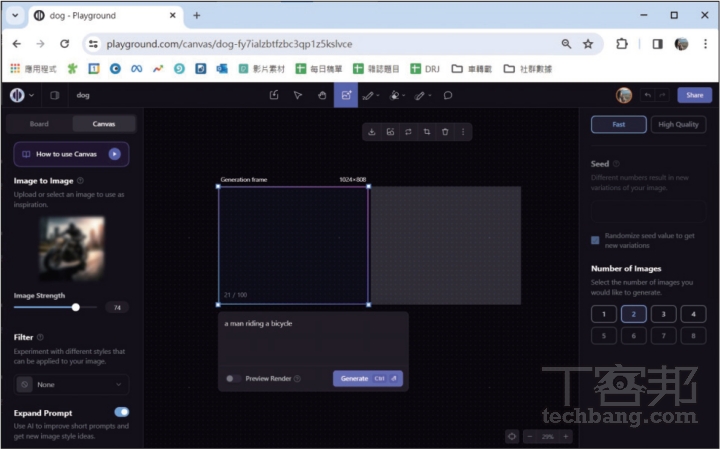Select the hand pan tool
Viewport: 720px width, 449px height.
(322, 95)
